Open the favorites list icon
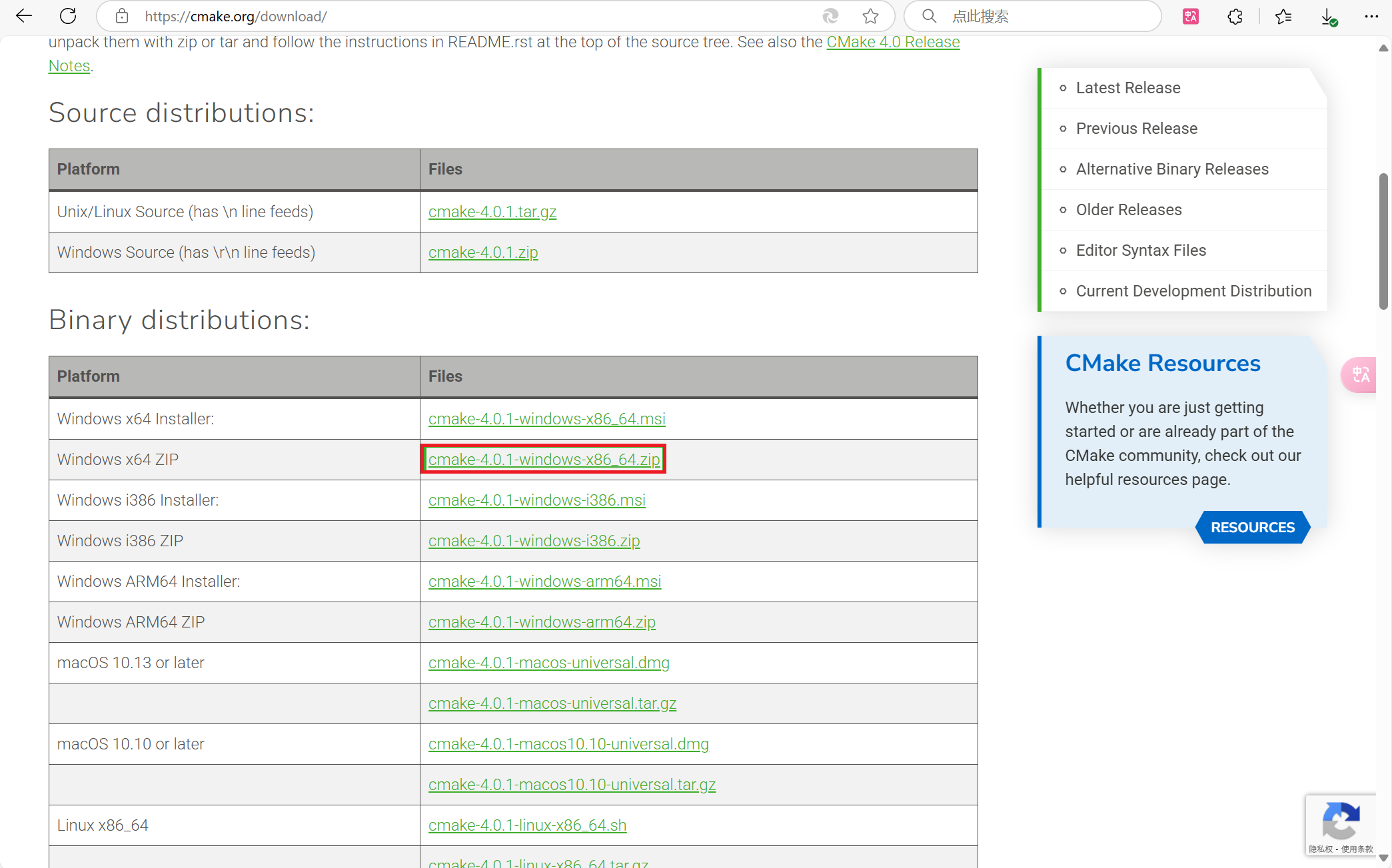The image size is (1392, 868). (1283, 16)
